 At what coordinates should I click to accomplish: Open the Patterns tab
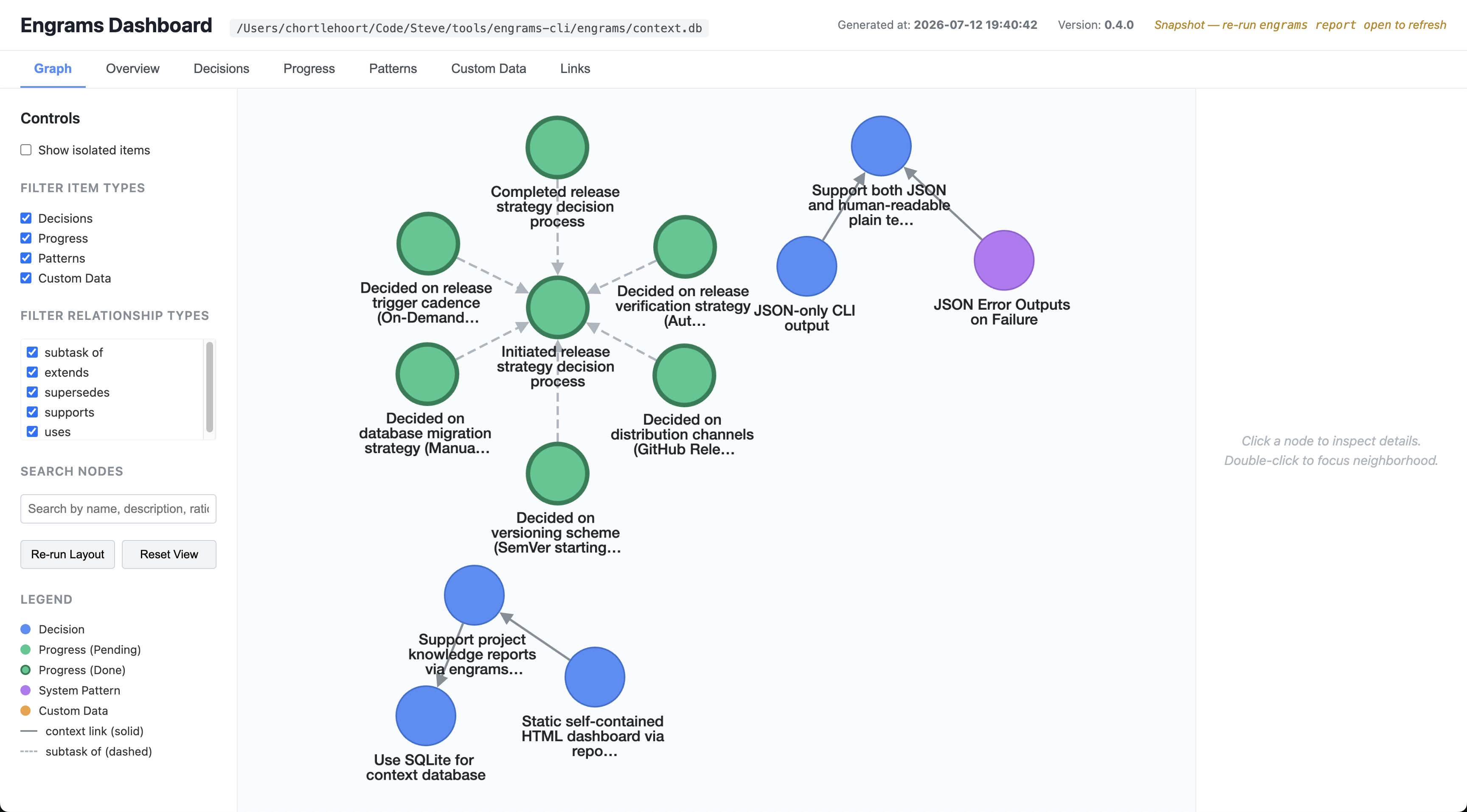point(393,68)
